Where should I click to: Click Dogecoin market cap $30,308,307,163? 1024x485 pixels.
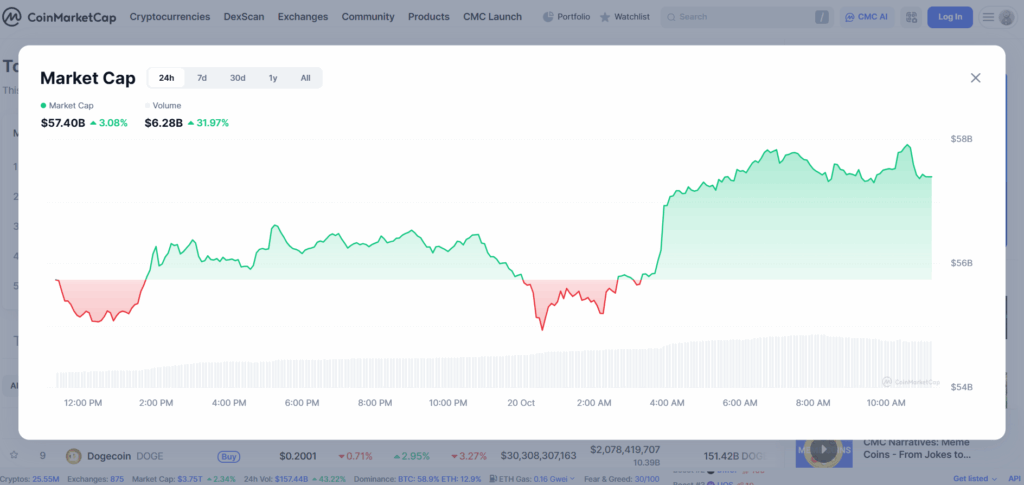[539, 456]
